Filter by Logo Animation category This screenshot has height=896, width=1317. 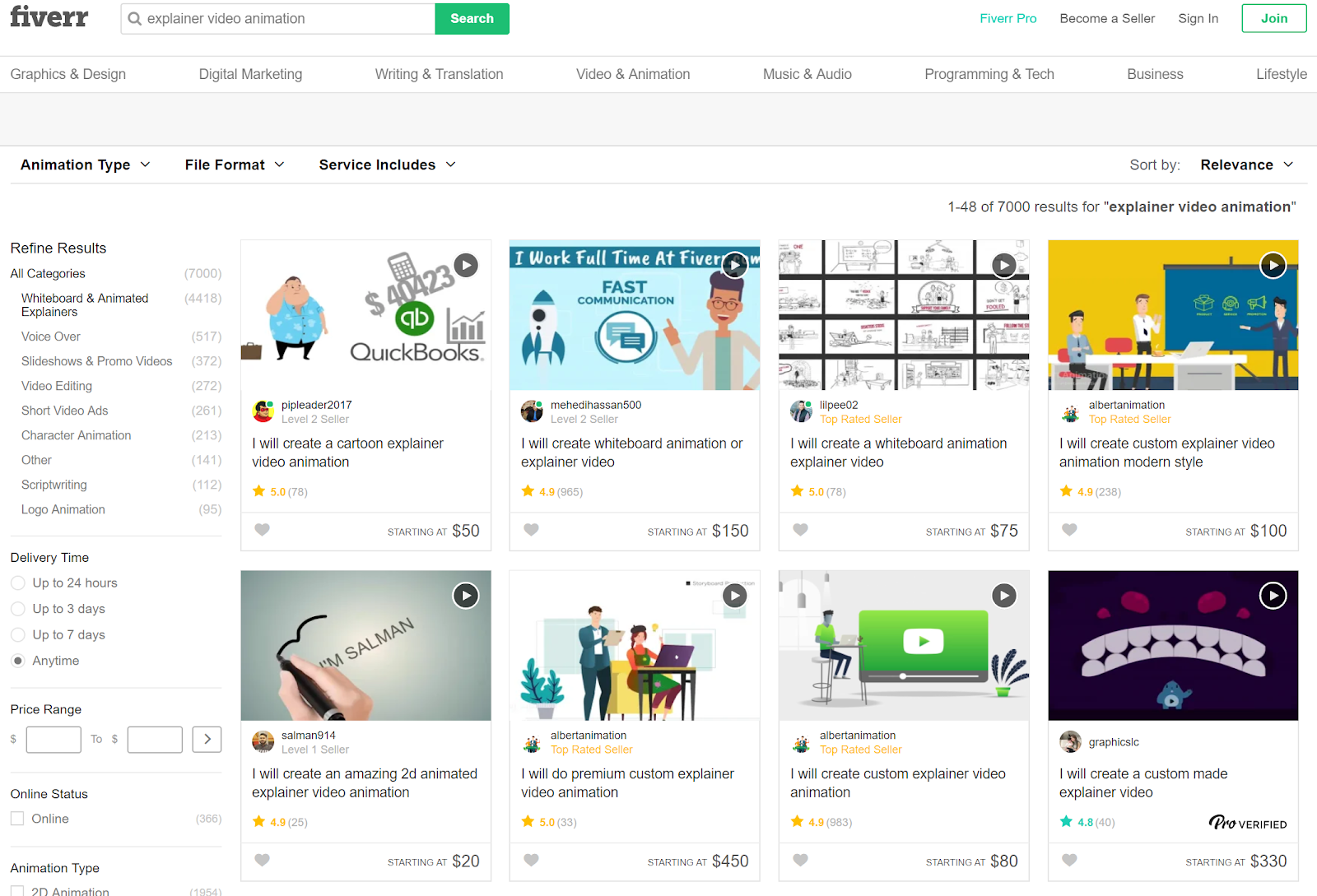tap(63, 509)
